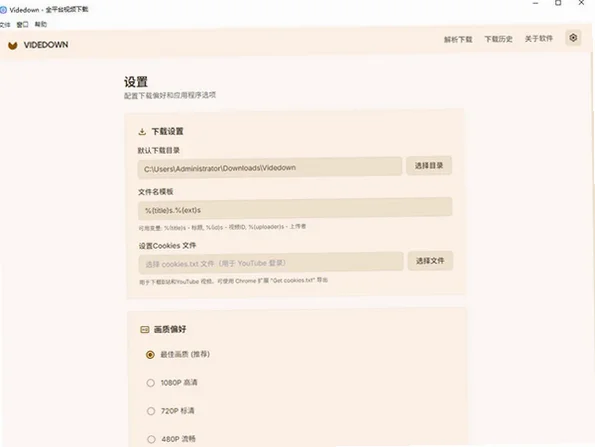Image resolution: width=595 pixels, height=447 pixels.
Task: Click the 文件名模板 label
Action: [x=156, y=192]
